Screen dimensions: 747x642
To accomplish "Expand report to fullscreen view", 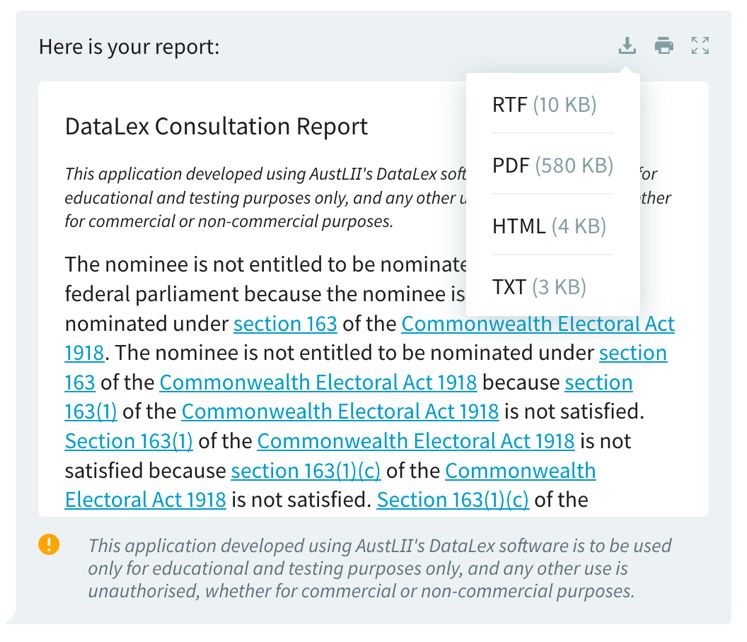I will click(x=700, y=46).
